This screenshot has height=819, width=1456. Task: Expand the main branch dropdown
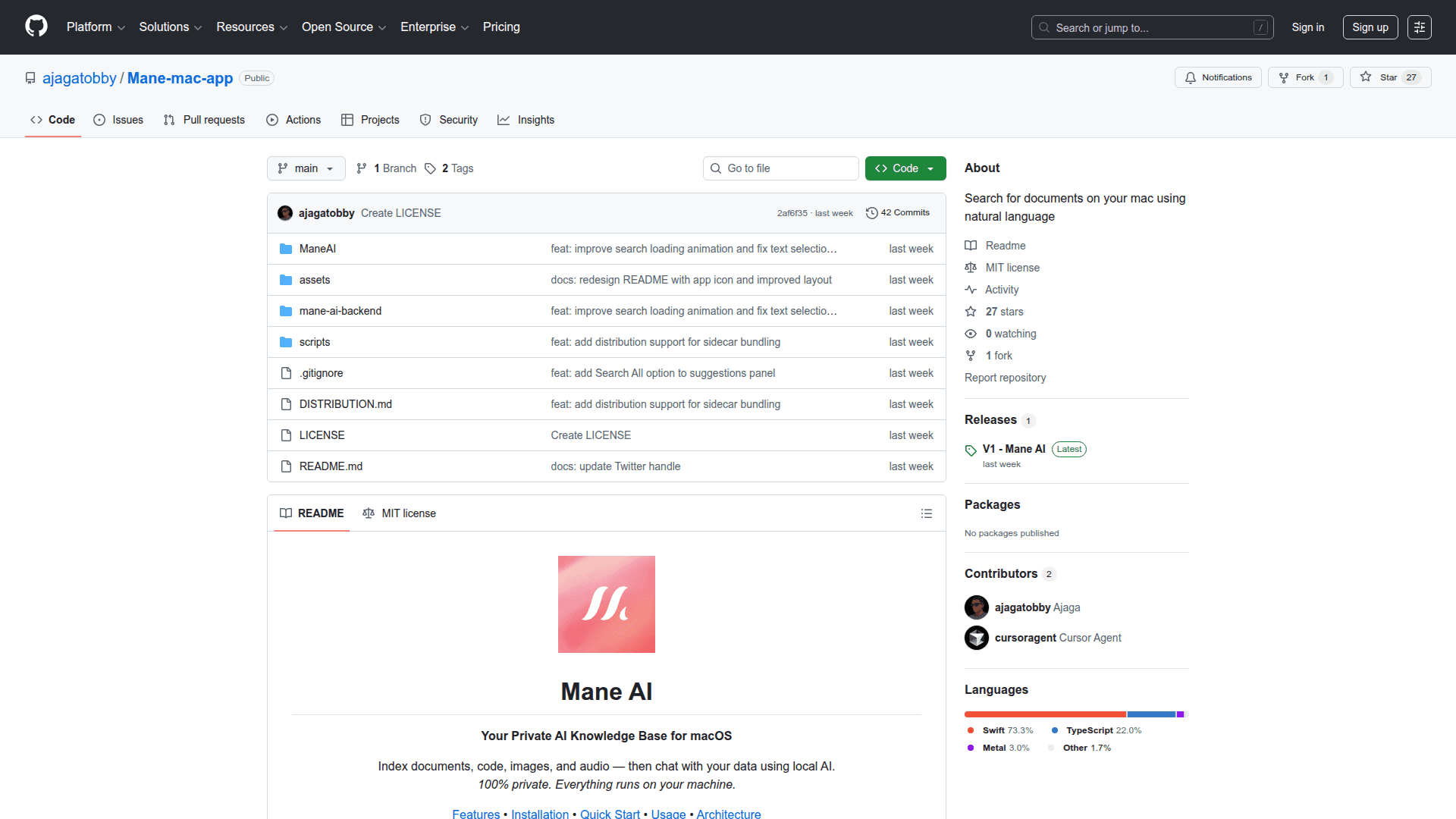[306, 168]
